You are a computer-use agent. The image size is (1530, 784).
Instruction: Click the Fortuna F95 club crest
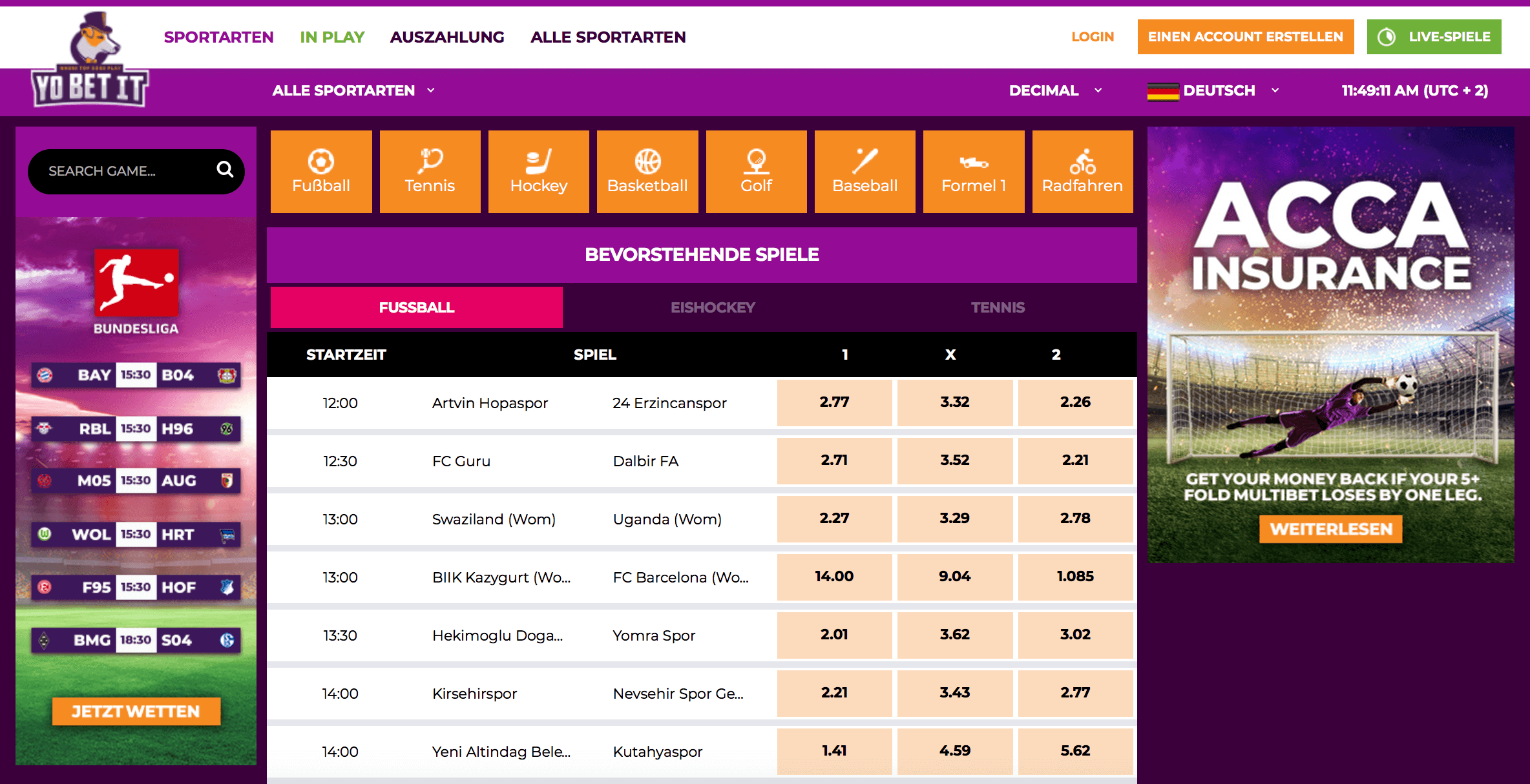(x=45, y=587)
